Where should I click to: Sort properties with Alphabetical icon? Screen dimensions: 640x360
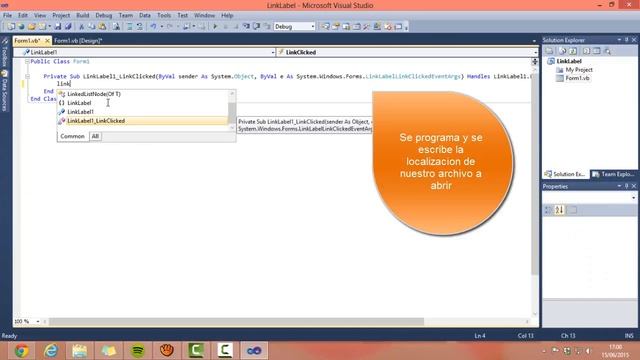(559, 210)
